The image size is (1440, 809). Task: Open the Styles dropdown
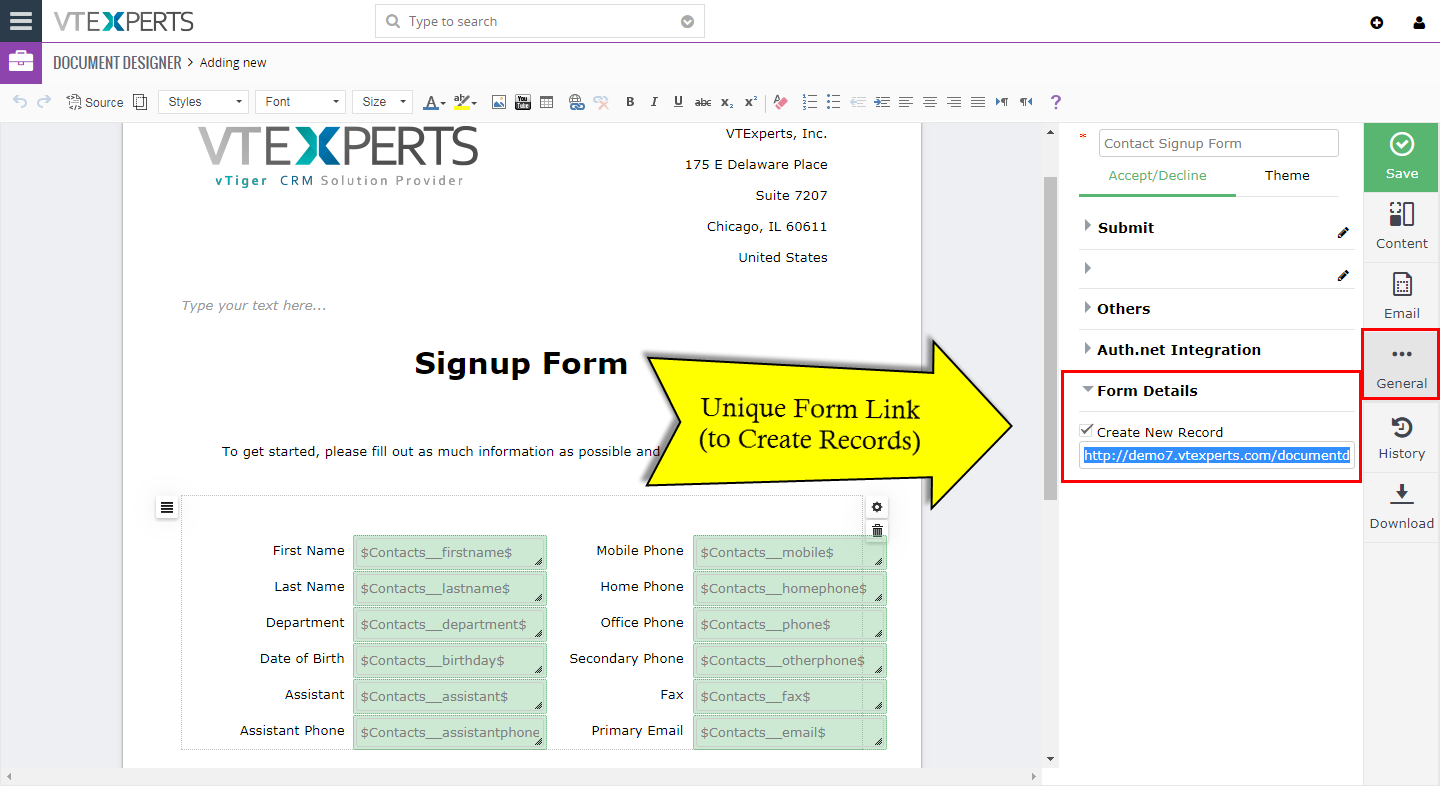pyautogui.click(x=203, y=102)
